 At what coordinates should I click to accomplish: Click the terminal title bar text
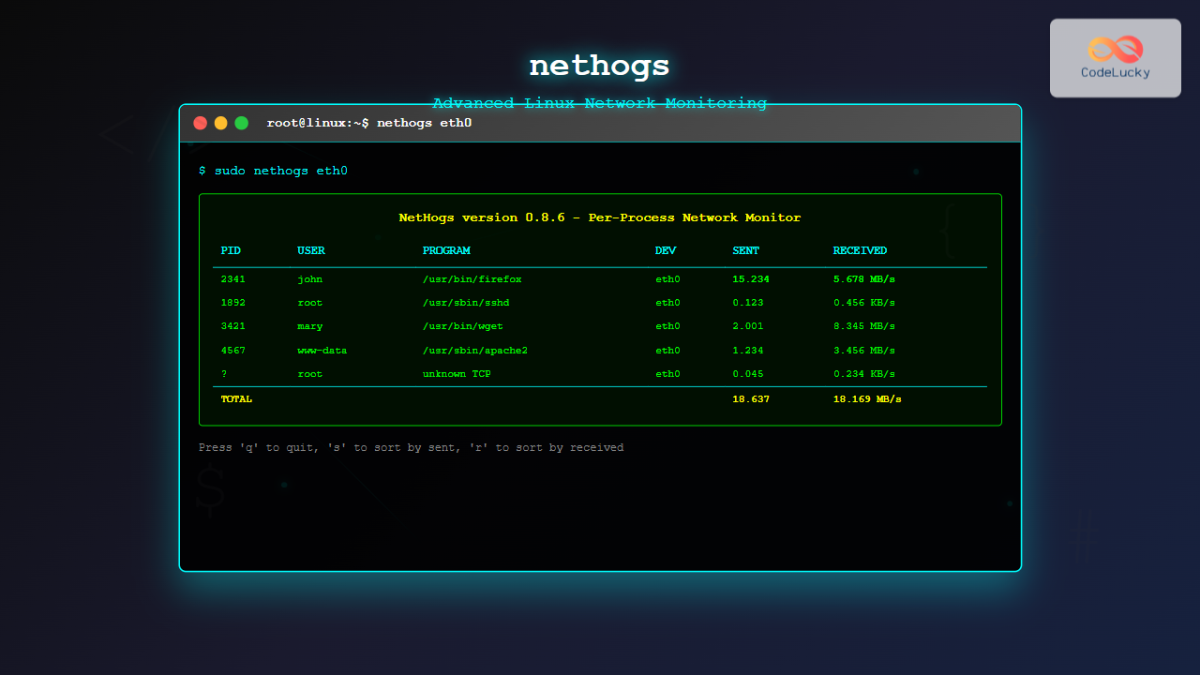click(x=368, y=122)
